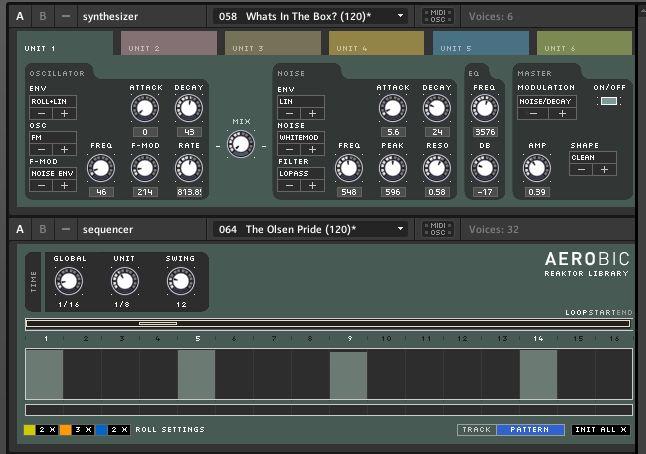Toggle sequencer step 14

(x=538, y=374)
